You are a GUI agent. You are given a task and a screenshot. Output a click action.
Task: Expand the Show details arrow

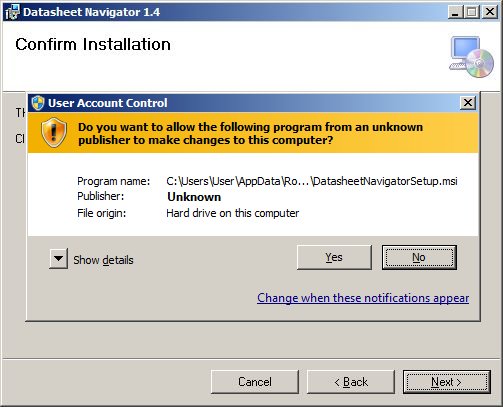[59, 258]
